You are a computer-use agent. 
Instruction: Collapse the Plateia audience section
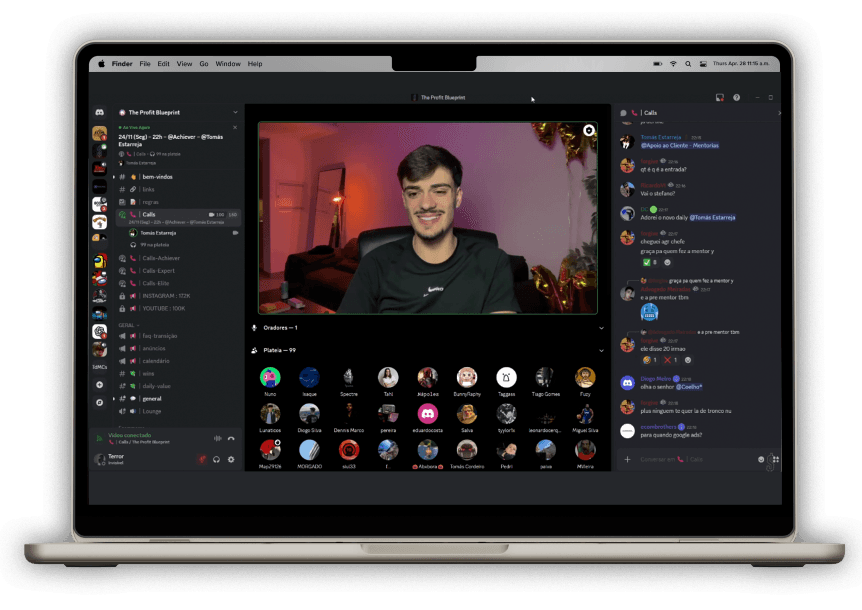(601, 350)
